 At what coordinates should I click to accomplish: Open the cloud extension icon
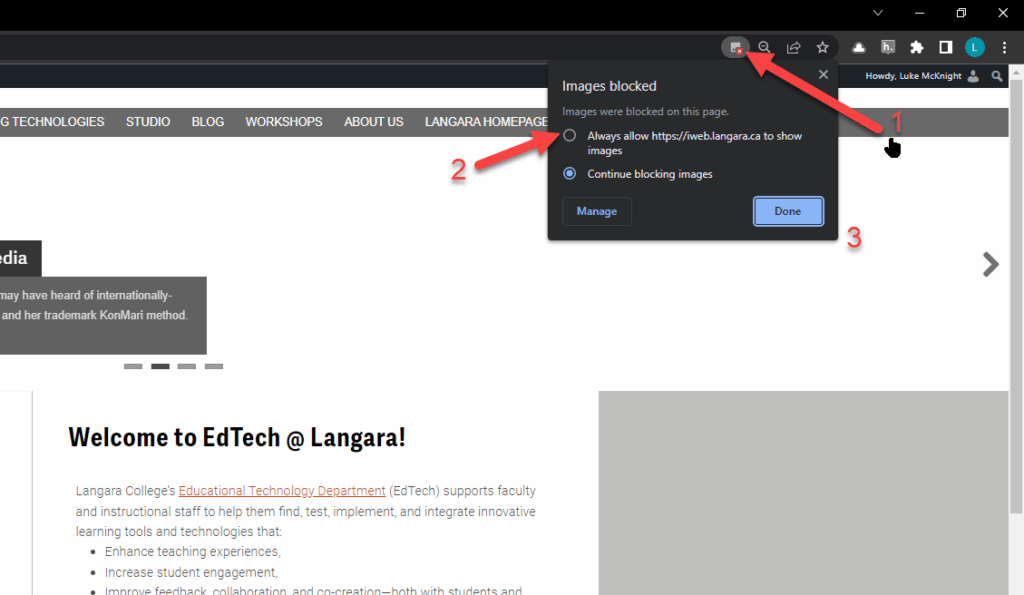click(x=859, y=47)
